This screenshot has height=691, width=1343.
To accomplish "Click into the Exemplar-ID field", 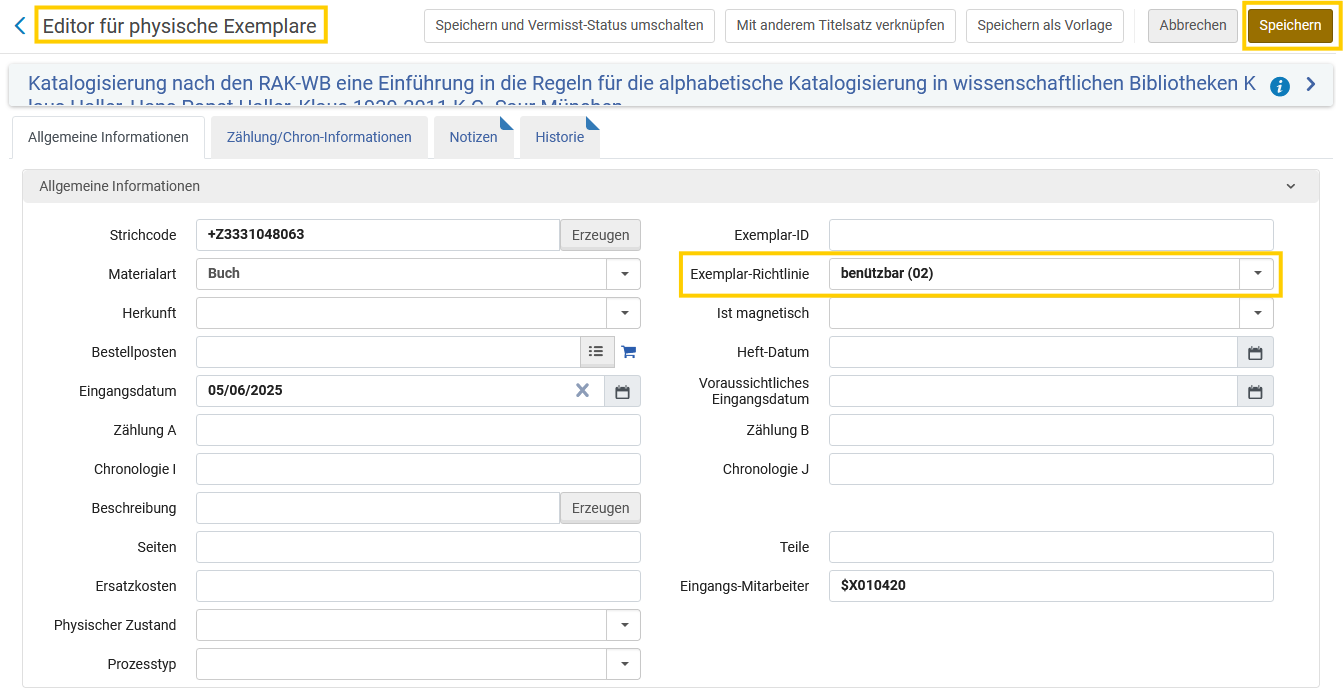I will click(x=1051, y=235).
